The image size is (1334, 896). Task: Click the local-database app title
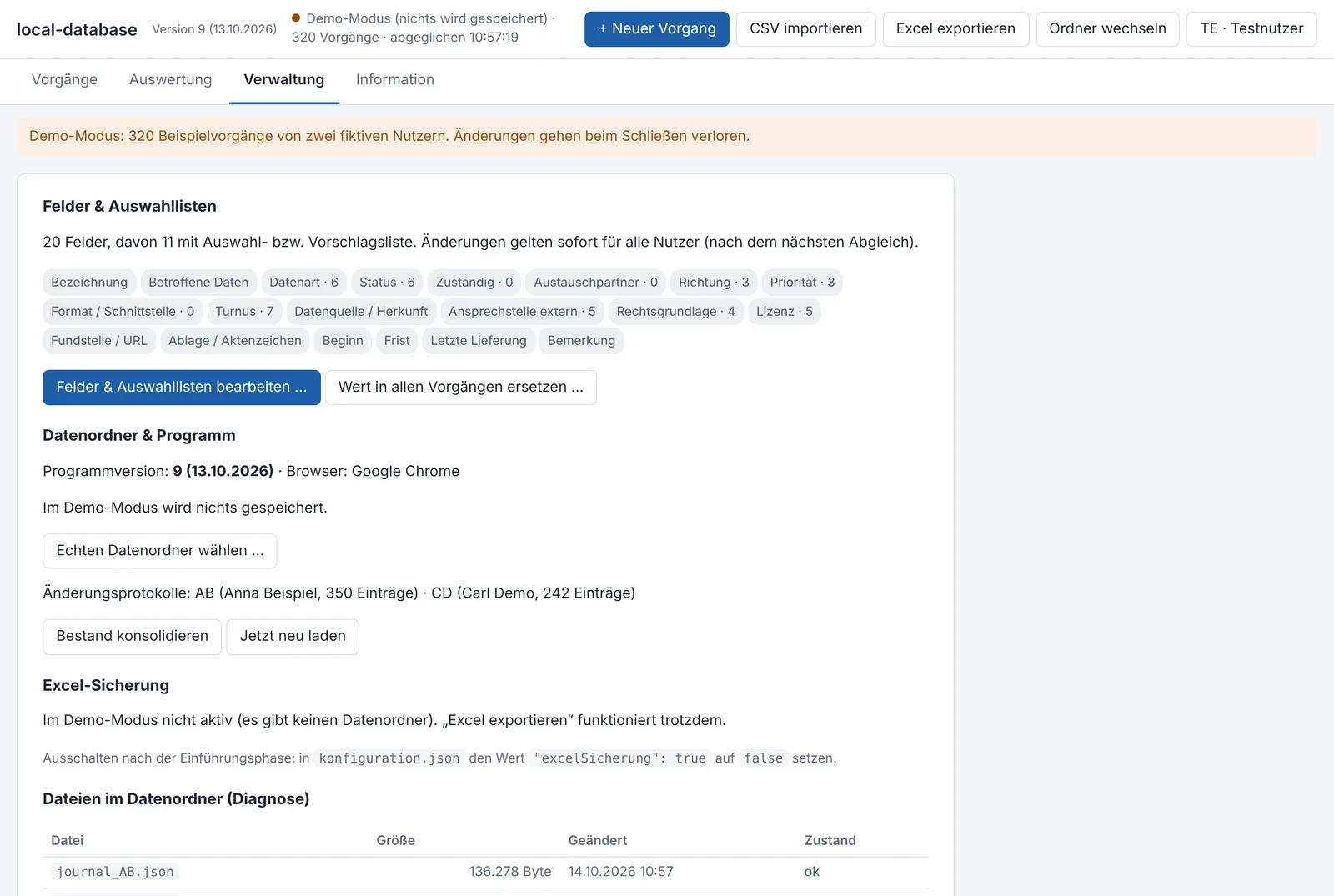(x=77, y=30)
